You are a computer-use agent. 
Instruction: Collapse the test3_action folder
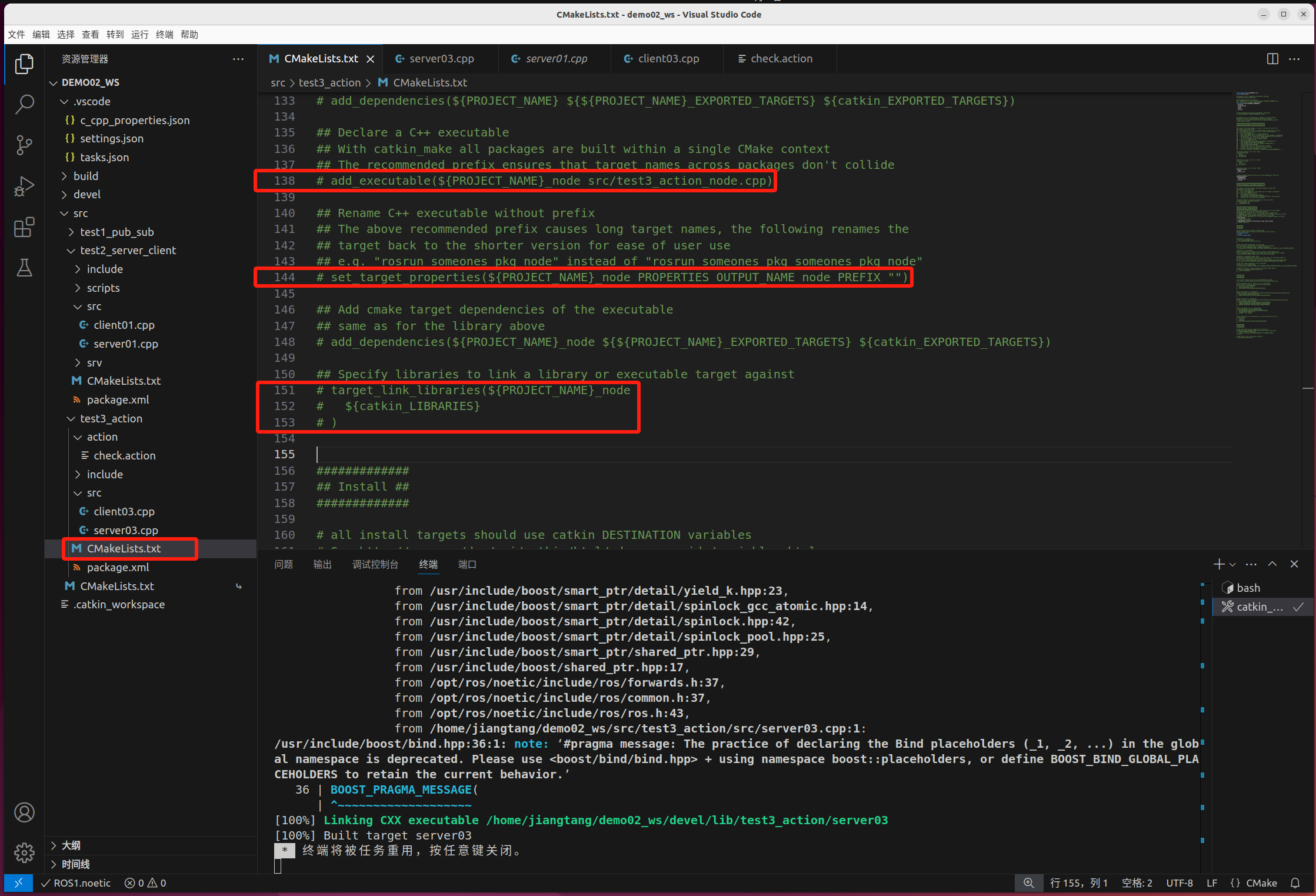pyautogui.click(x=111, y=418)
